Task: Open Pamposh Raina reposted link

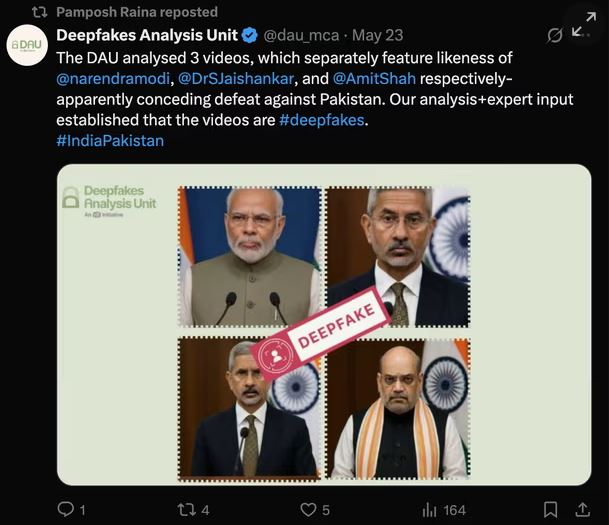Action: [137, 12]
